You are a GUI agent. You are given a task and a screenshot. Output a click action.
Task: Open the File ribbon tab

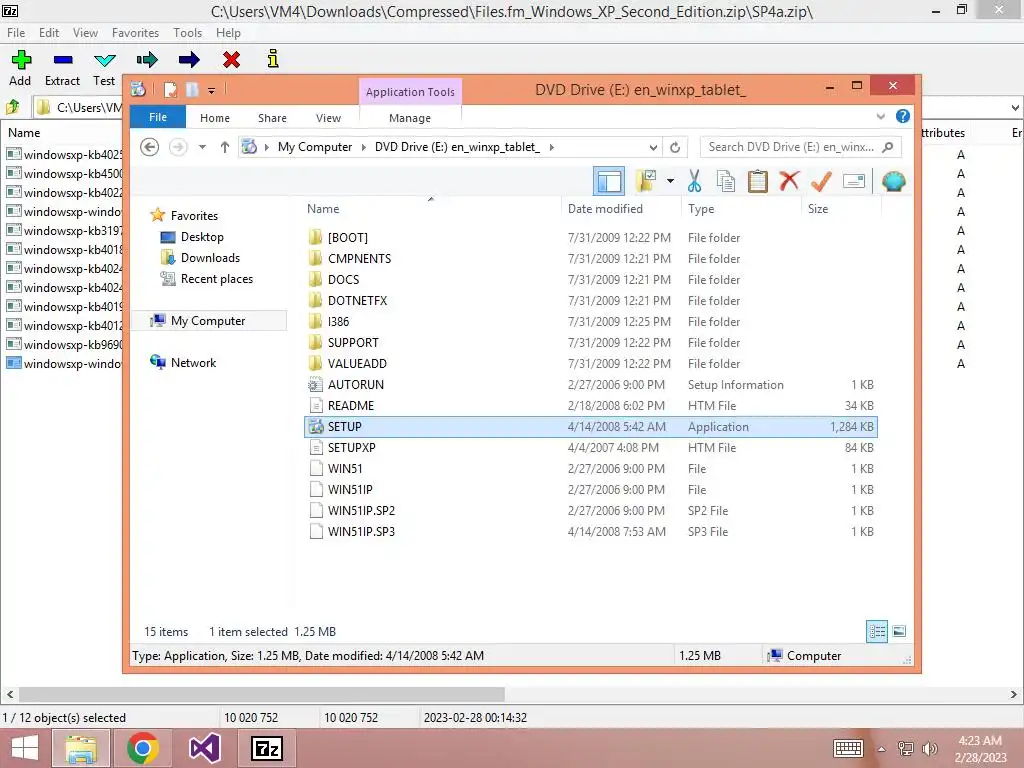coord(158,117)
